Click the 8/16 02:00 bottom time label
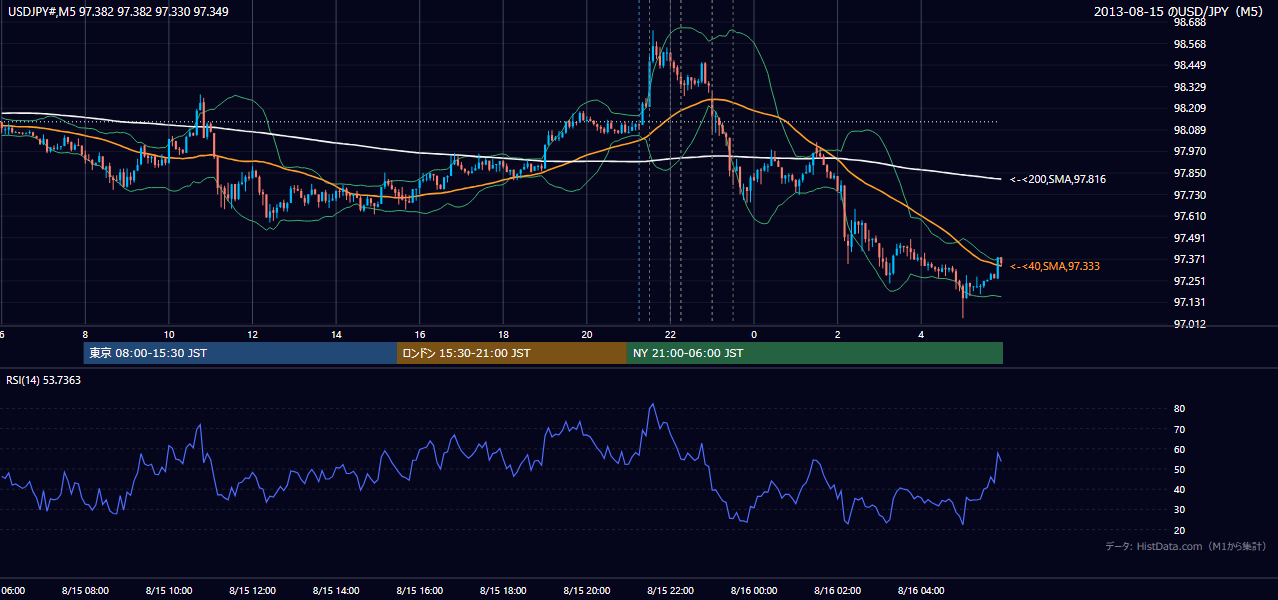The image size is (1278, 600). coord(837,591)
